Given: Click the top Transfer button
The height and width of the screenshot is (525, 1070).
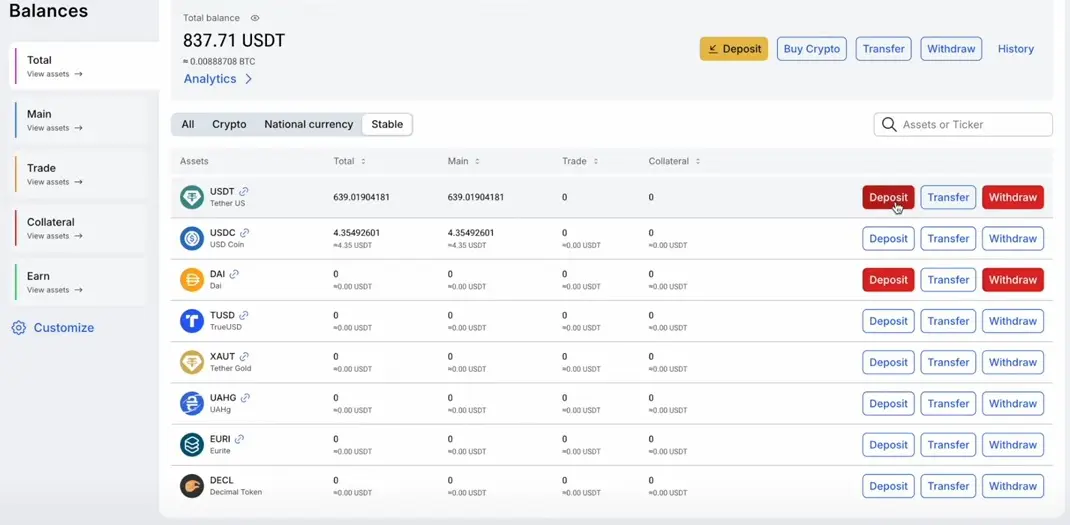Looking at the screenshot, I should [884, 49].
